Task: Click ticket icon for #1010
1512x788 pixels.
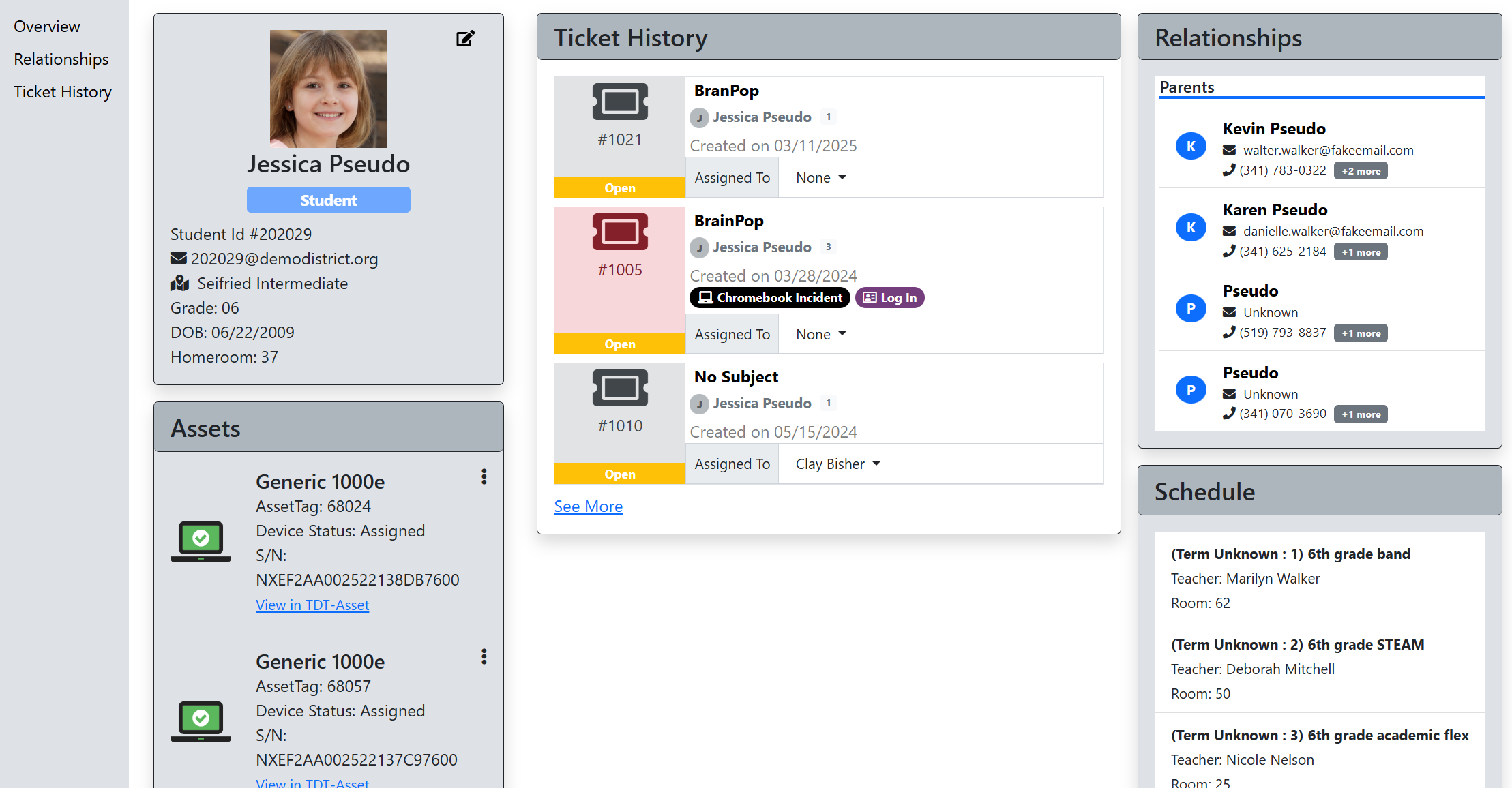Action: point(620,388)
